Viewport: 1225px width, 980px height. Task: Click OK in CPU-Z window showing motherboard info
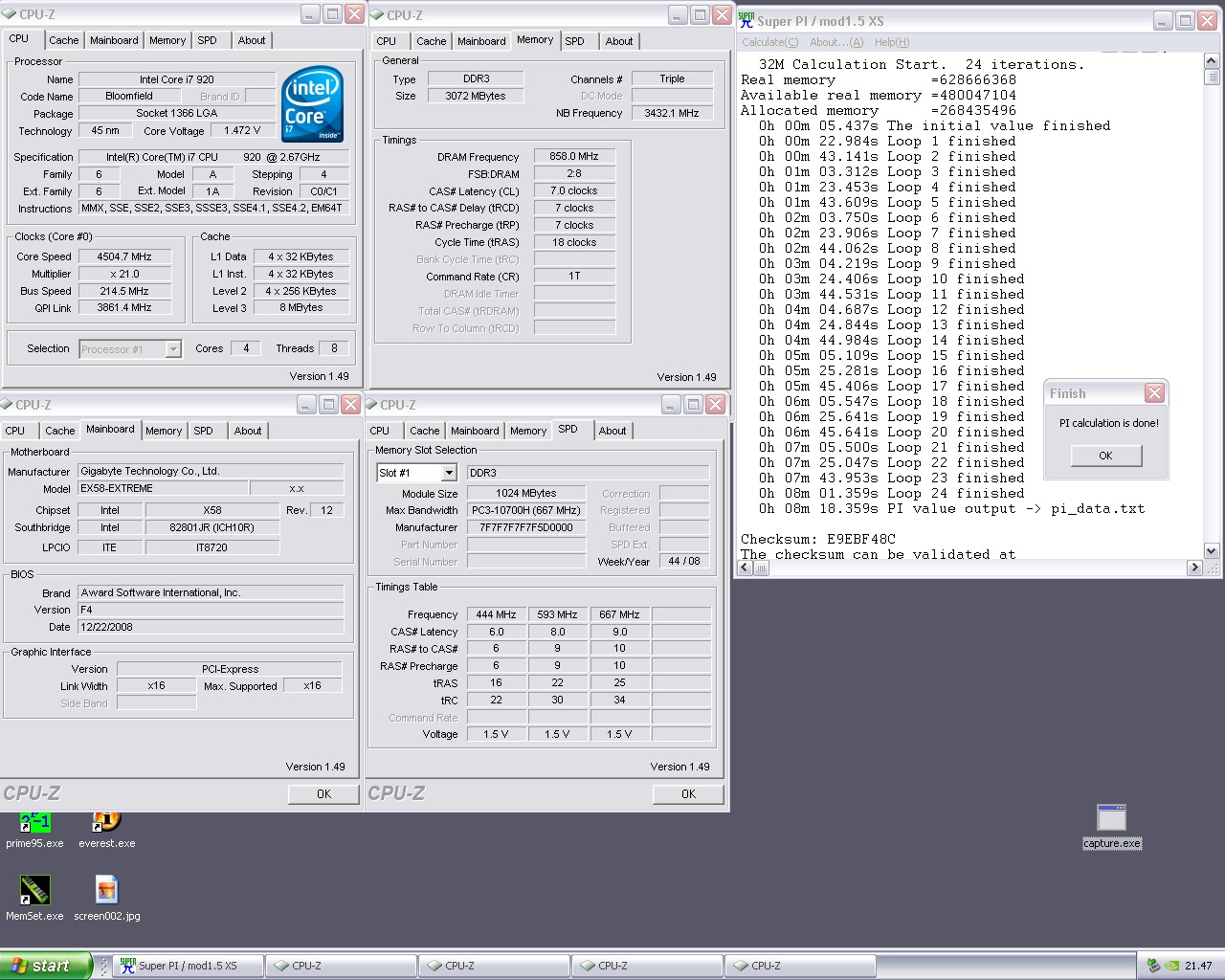point(323,794)
